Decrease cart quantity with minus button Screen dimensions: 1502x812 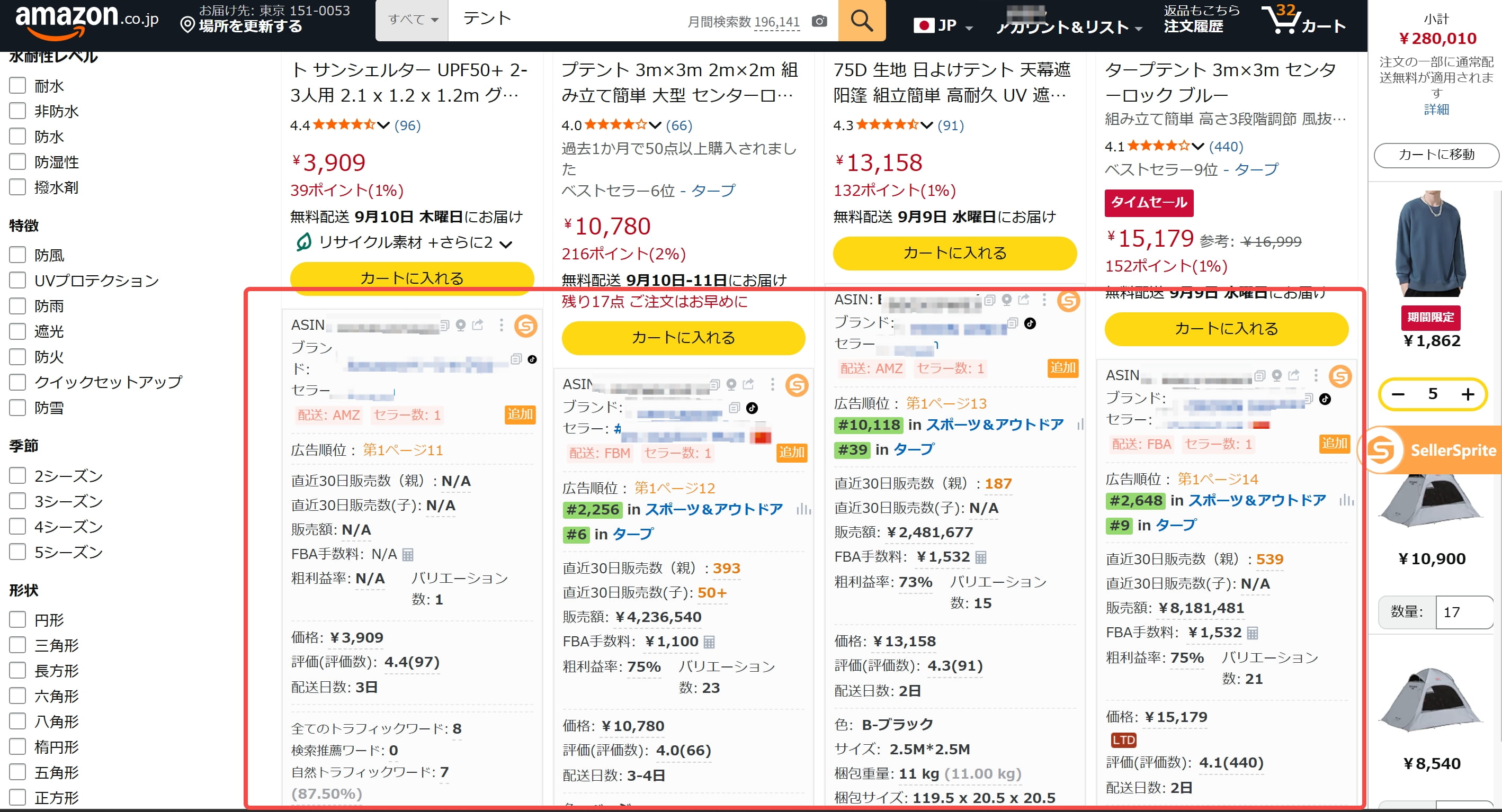(1398, 395)
